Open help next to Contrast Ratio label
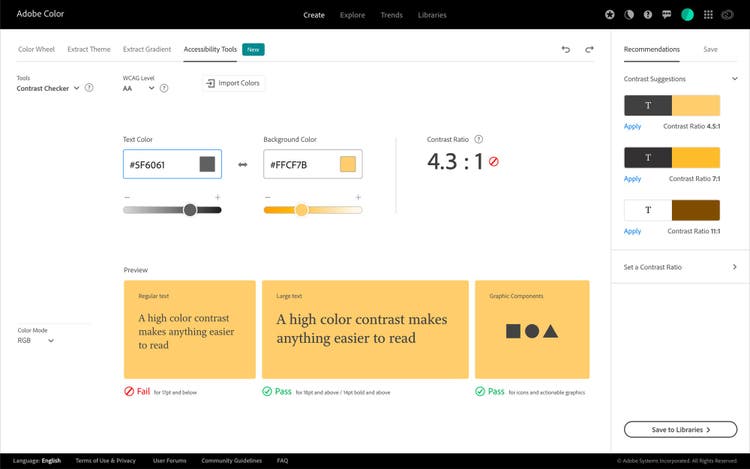This screenshot has height=469, width=750. pos(479,140)
